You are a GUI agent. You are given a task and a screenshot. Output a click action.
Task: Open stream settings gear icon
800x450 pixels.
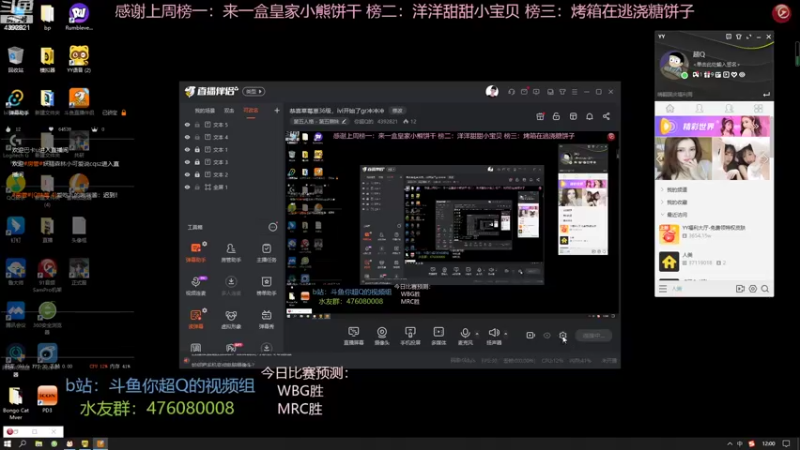563,335
